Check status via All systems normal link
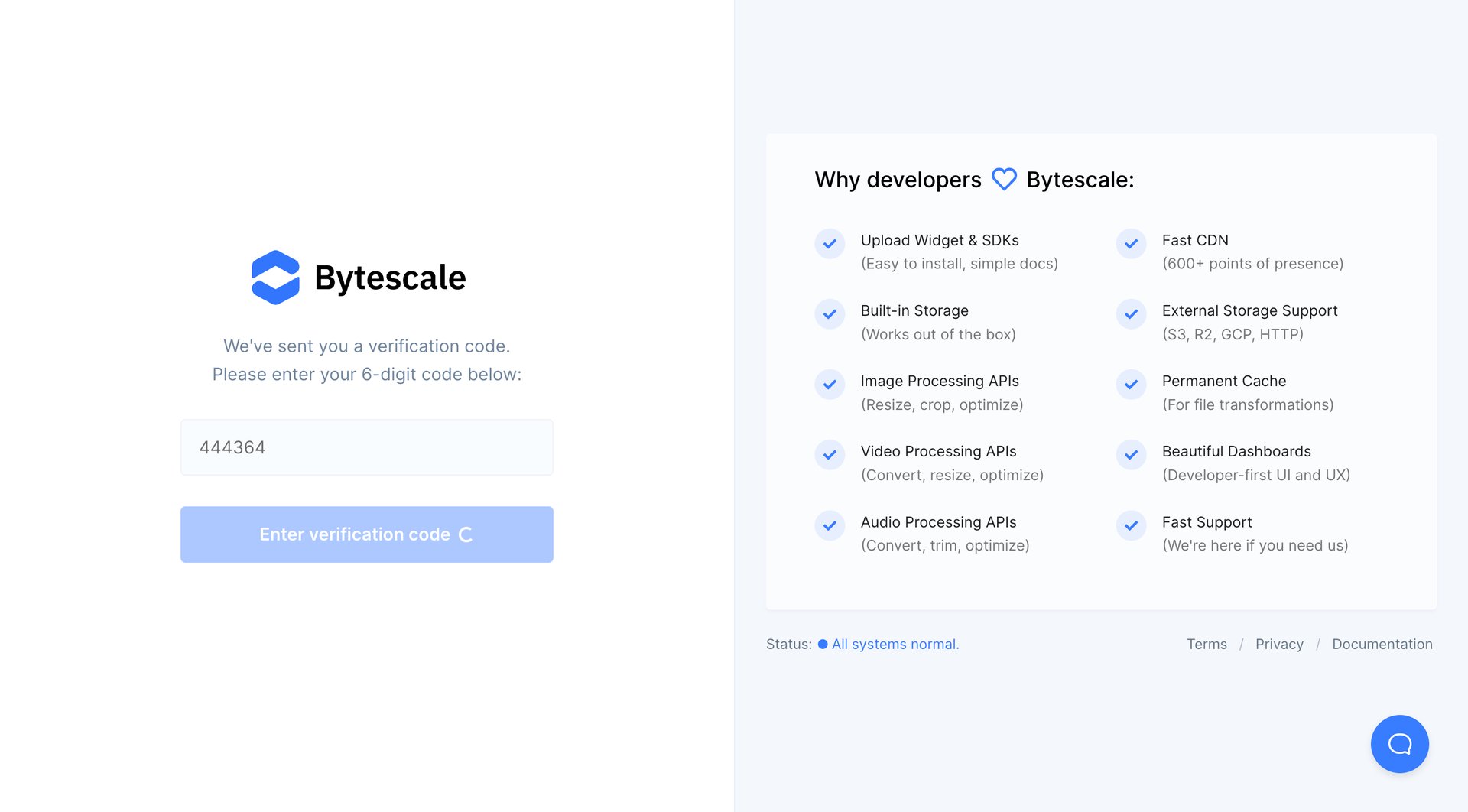 pos(895,645)
